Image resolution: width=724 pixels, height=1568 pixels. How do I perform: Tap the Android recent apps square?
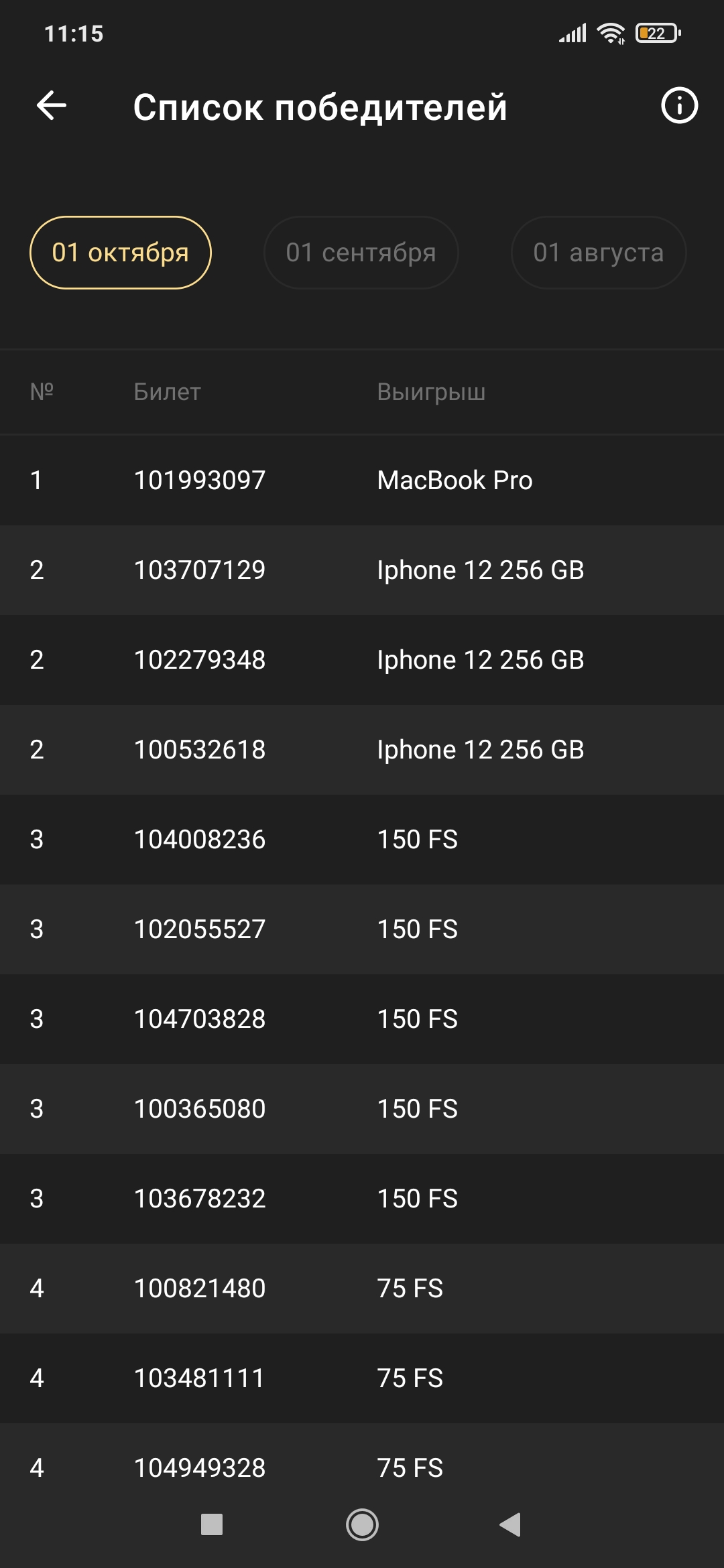212,1524
